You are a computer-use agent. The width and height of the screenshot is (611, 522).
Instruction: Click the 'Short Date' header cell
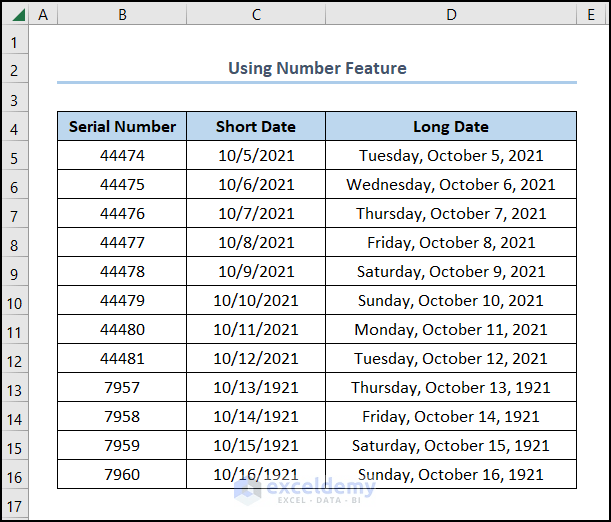point(256,126)
